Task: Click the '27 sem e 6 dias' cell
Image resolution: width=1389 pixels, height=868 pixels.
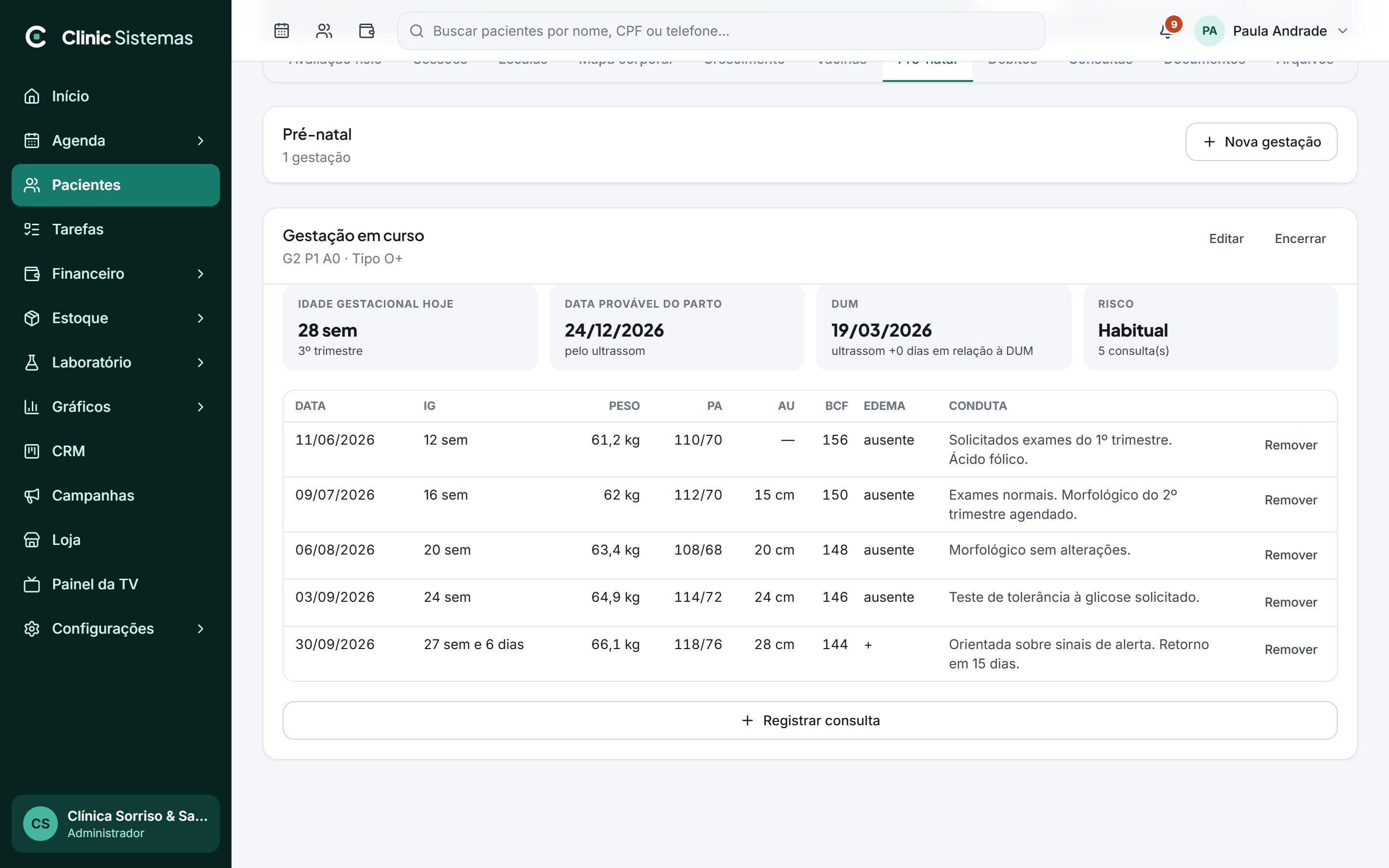Action: point(474,645)
